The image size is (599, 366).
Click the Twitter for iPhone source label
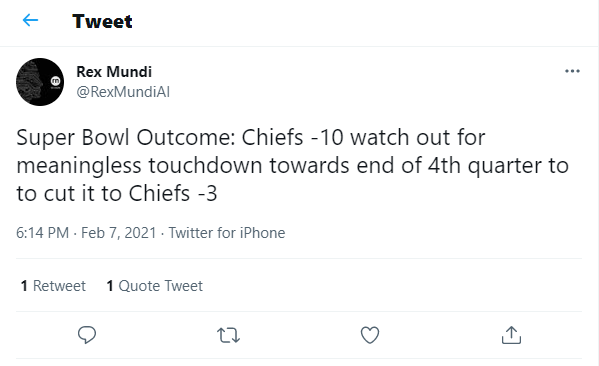tap(227, 233)
